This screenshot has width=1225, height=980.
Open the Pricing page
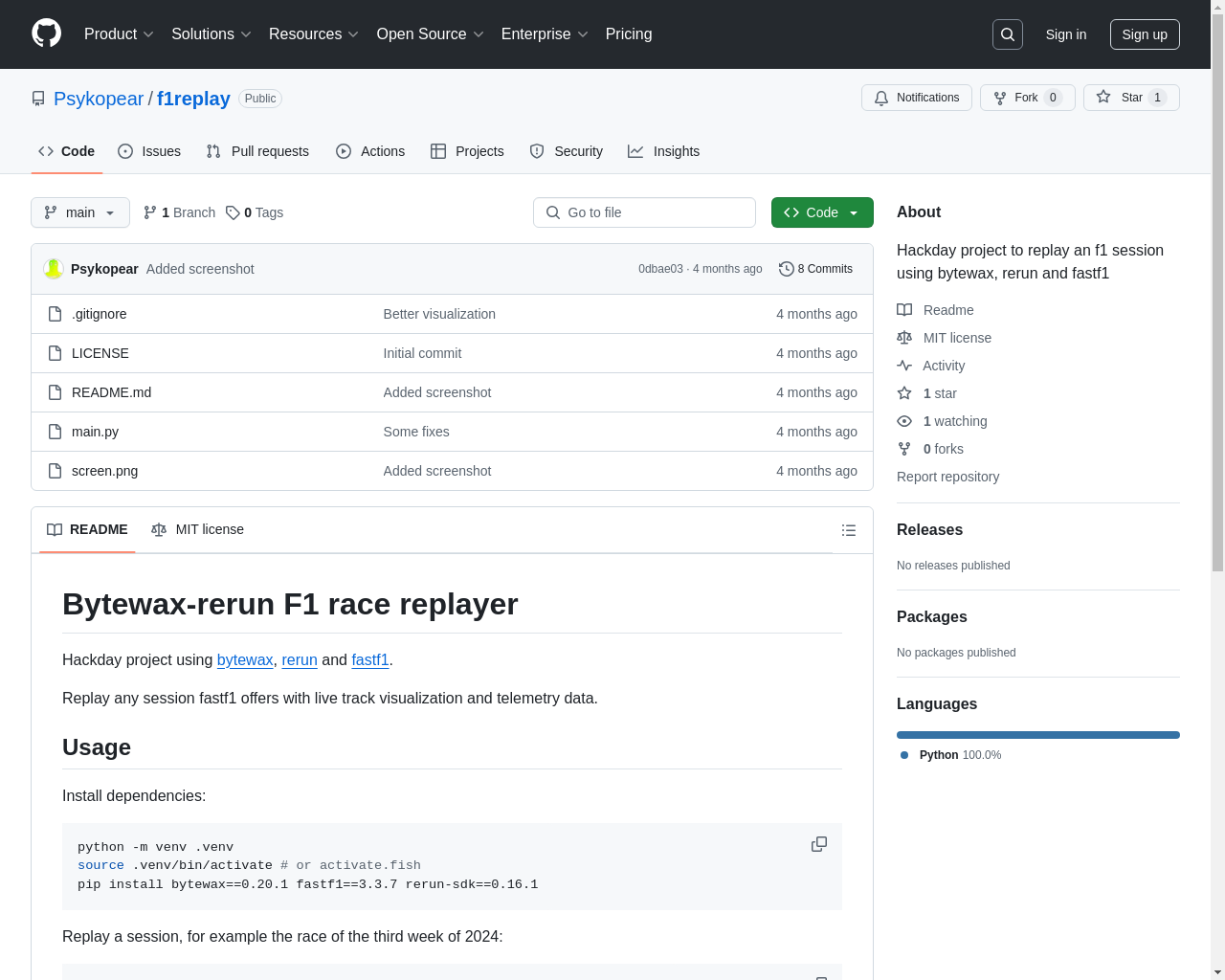coord(629,33)
